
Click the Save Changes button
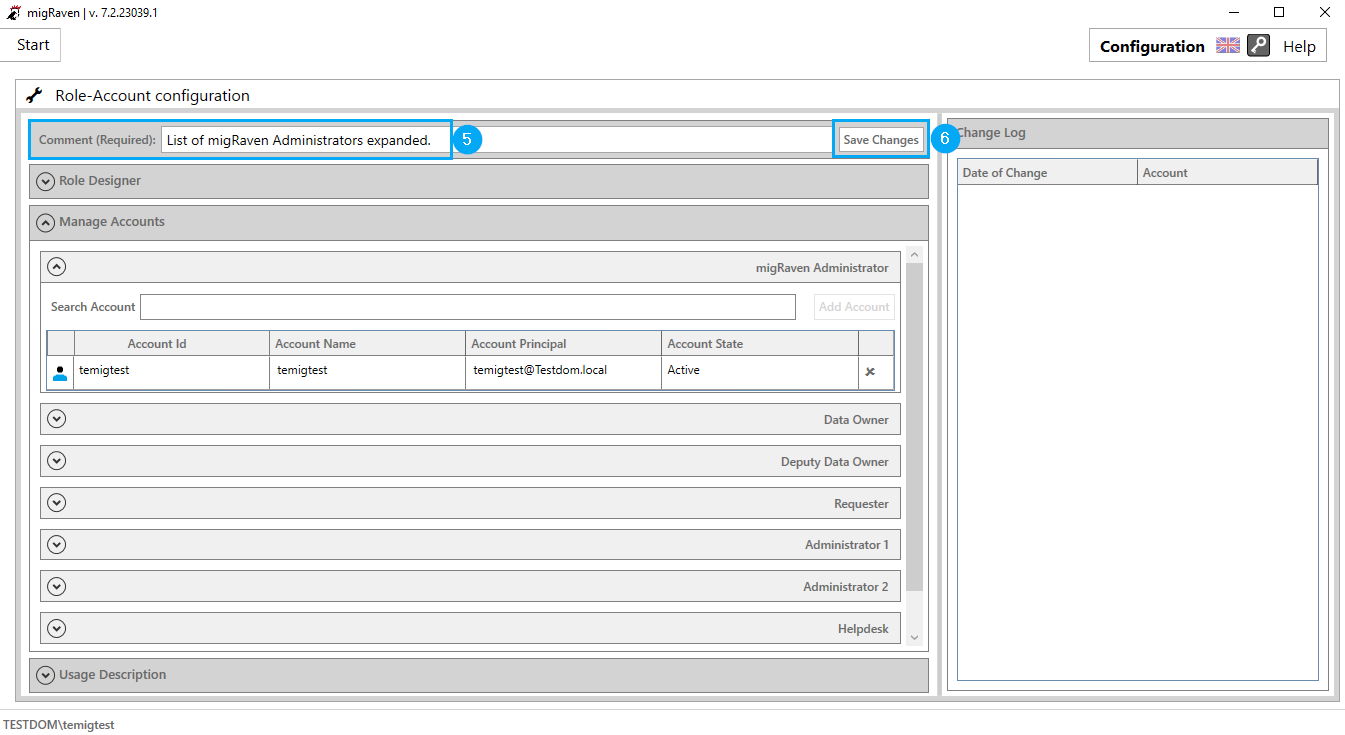click(x=881, y=140)
